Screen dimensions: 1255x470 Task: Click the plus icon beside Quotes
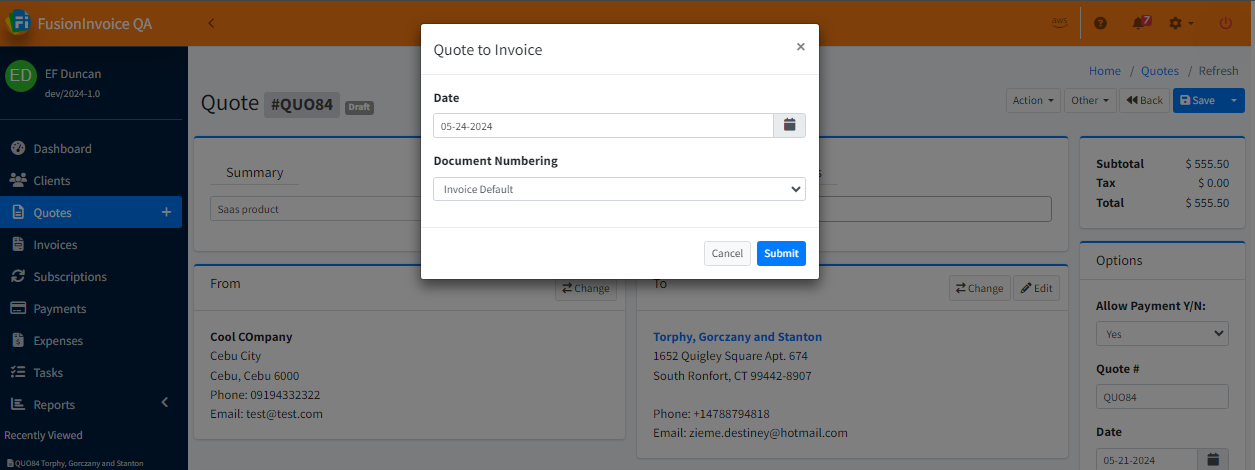166,212
